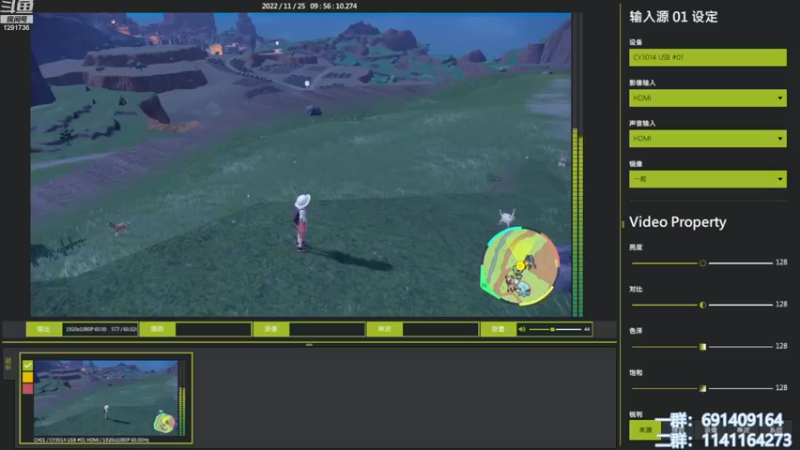The height and width of the screenshot is (450, 800).
Task: Click the 输出 output button in the bottom toolbar
Action: 44,329
